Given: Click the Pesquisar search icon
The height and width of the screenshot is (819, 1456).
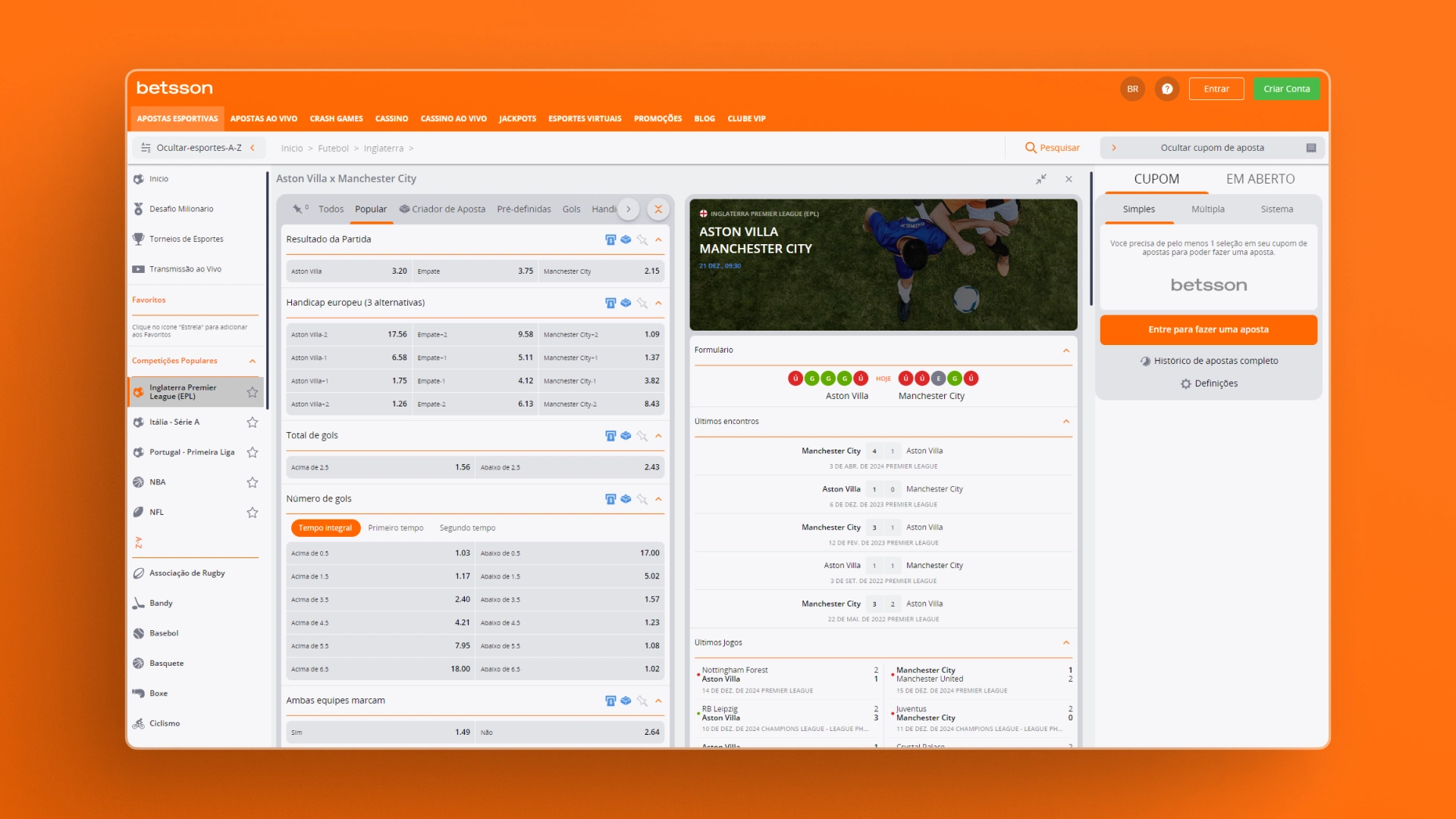Looking at the screenshot, I should (1031, 148).
